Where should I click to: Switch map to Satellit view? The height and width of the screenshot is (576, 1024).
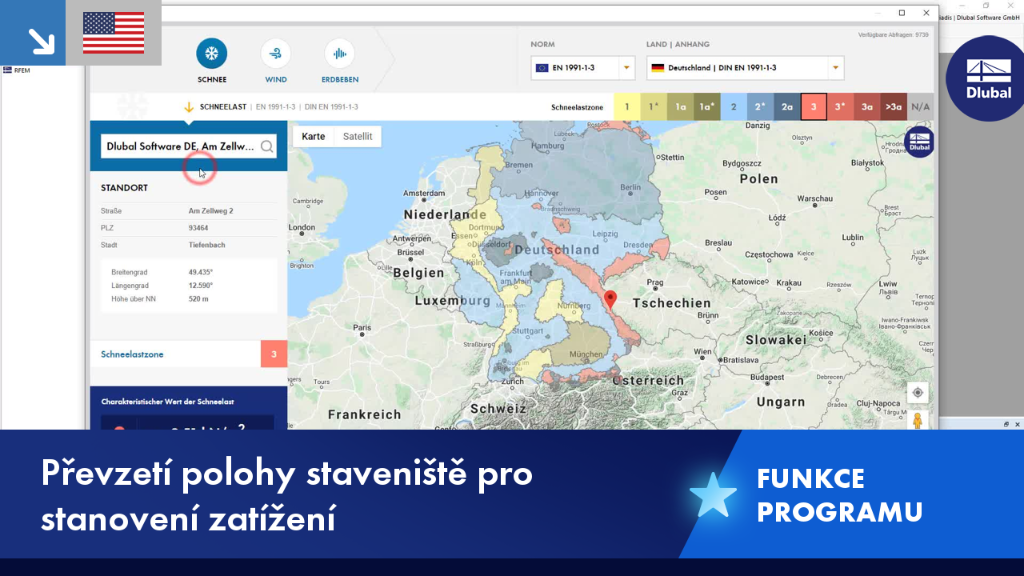pyautogui.click(x=357, y=136)
